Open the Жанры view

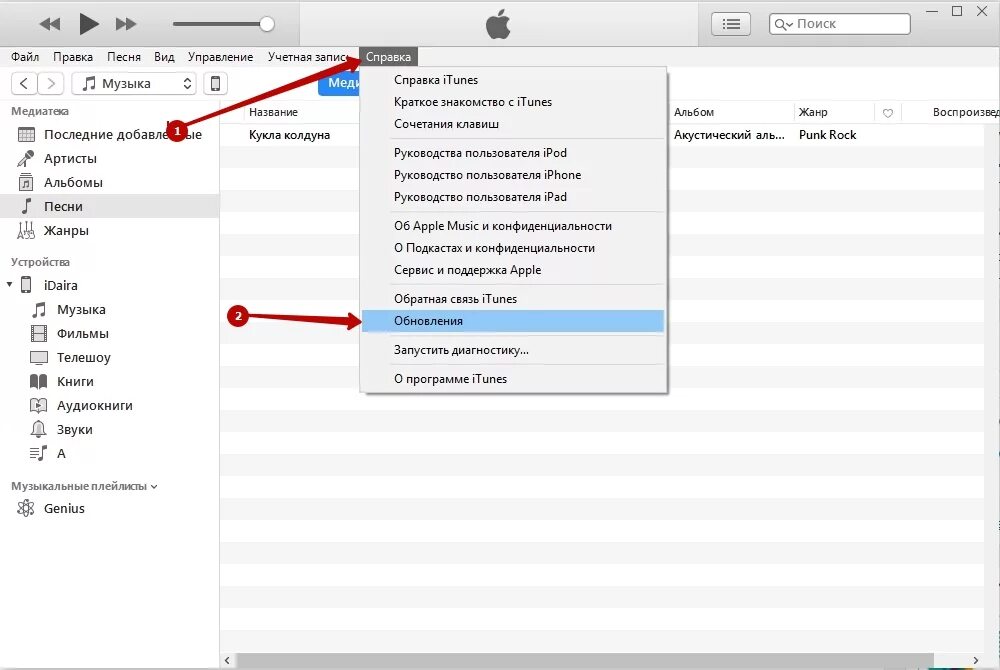[x=68, y=229]
